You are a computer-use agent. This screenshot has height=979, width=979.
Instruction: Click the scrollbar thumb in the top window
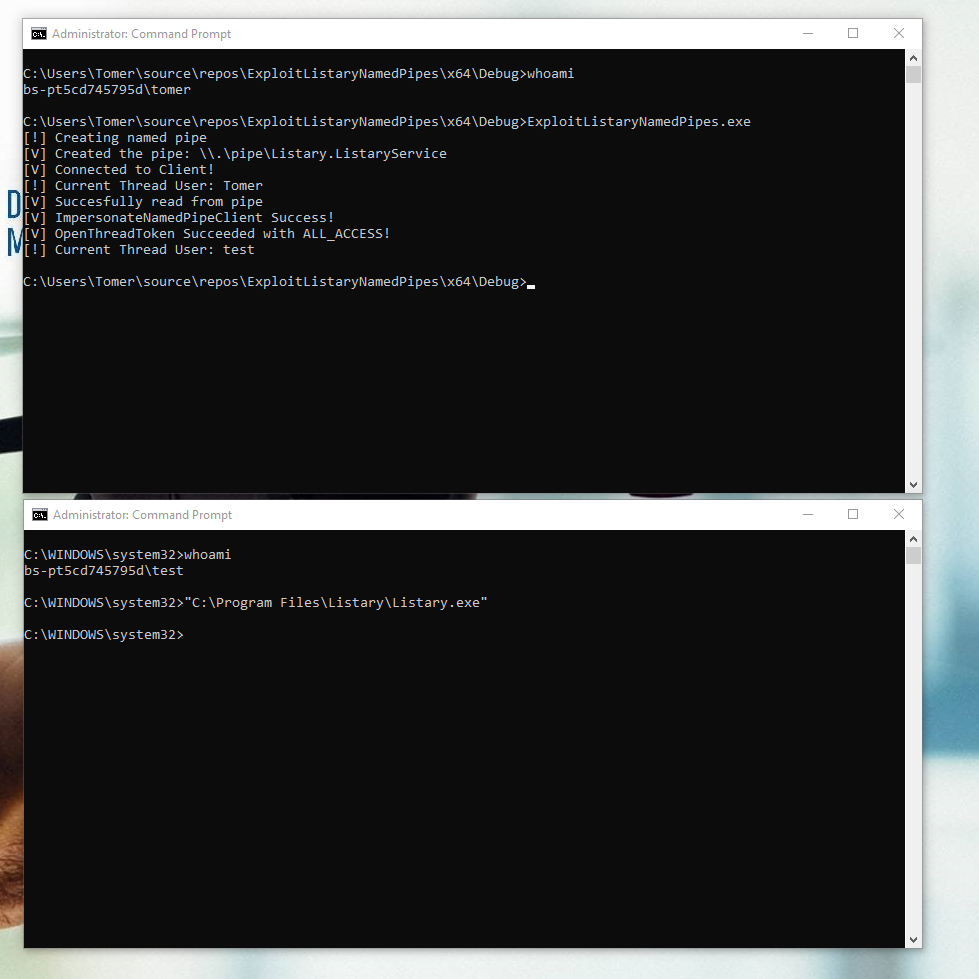pos(913,75)
